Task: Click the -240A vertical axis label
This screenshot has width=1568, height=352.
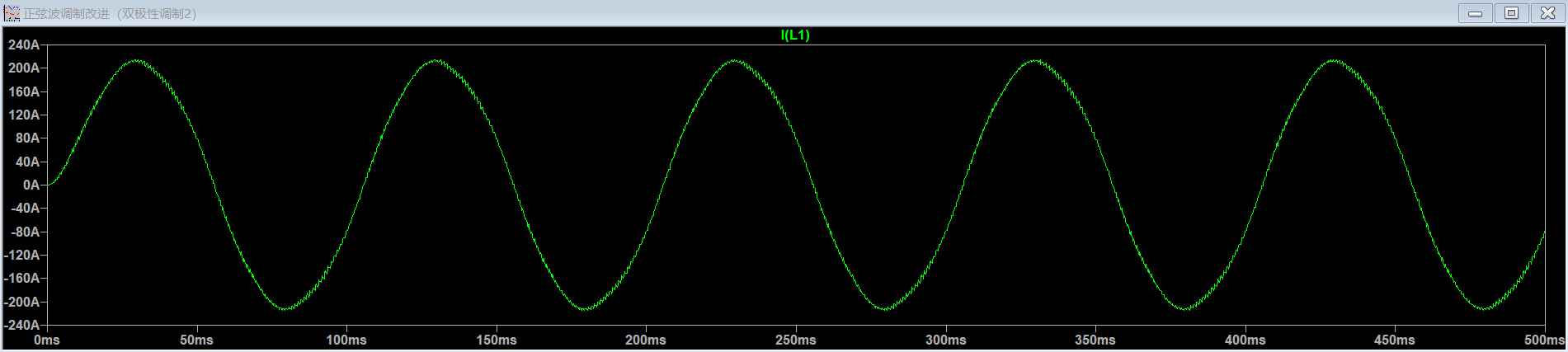Action: pyautogui.click(x=21, y=325)
